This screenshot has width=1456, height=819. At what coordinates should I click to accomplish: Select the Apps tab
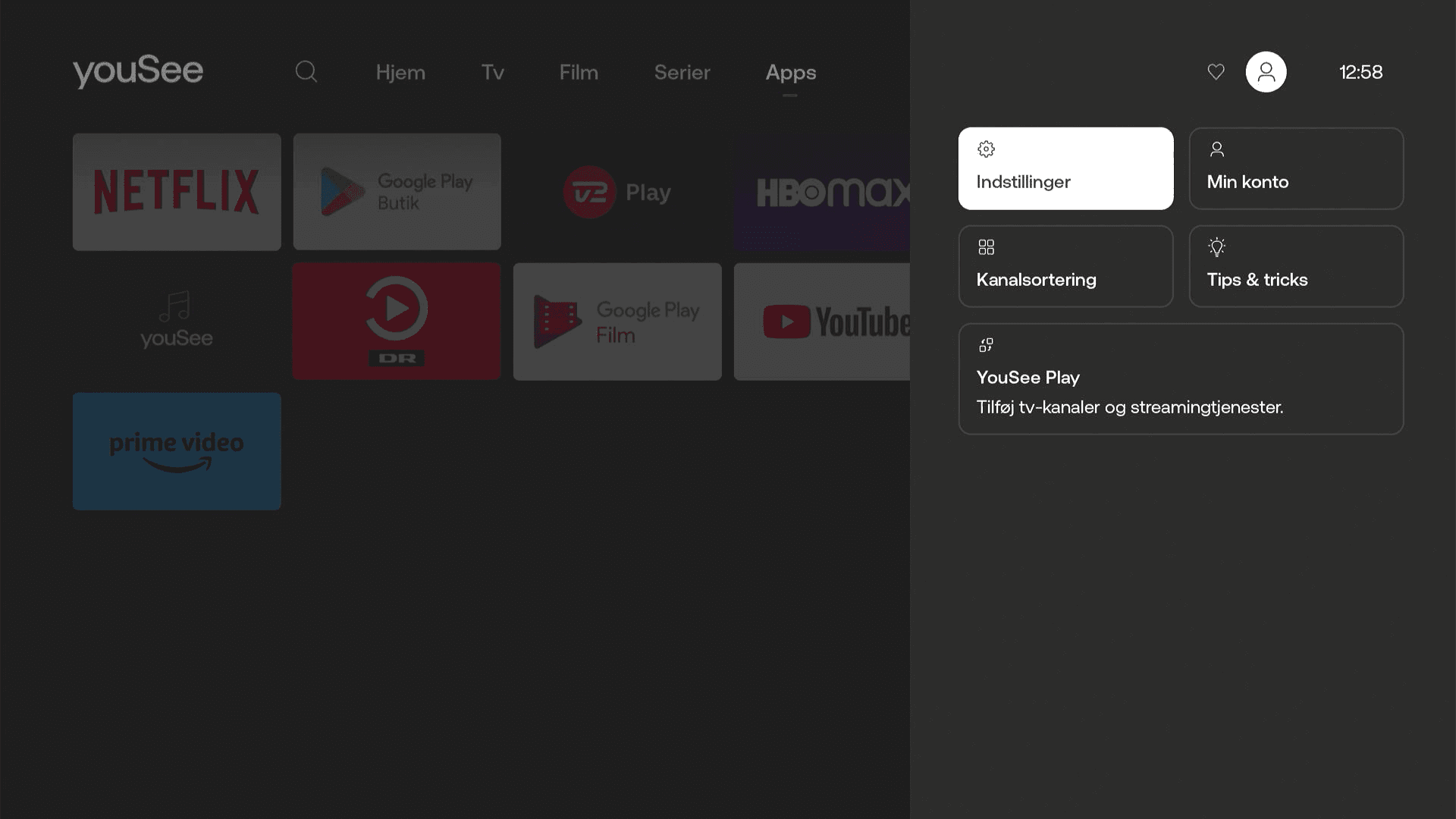click(x=790, y=73)
